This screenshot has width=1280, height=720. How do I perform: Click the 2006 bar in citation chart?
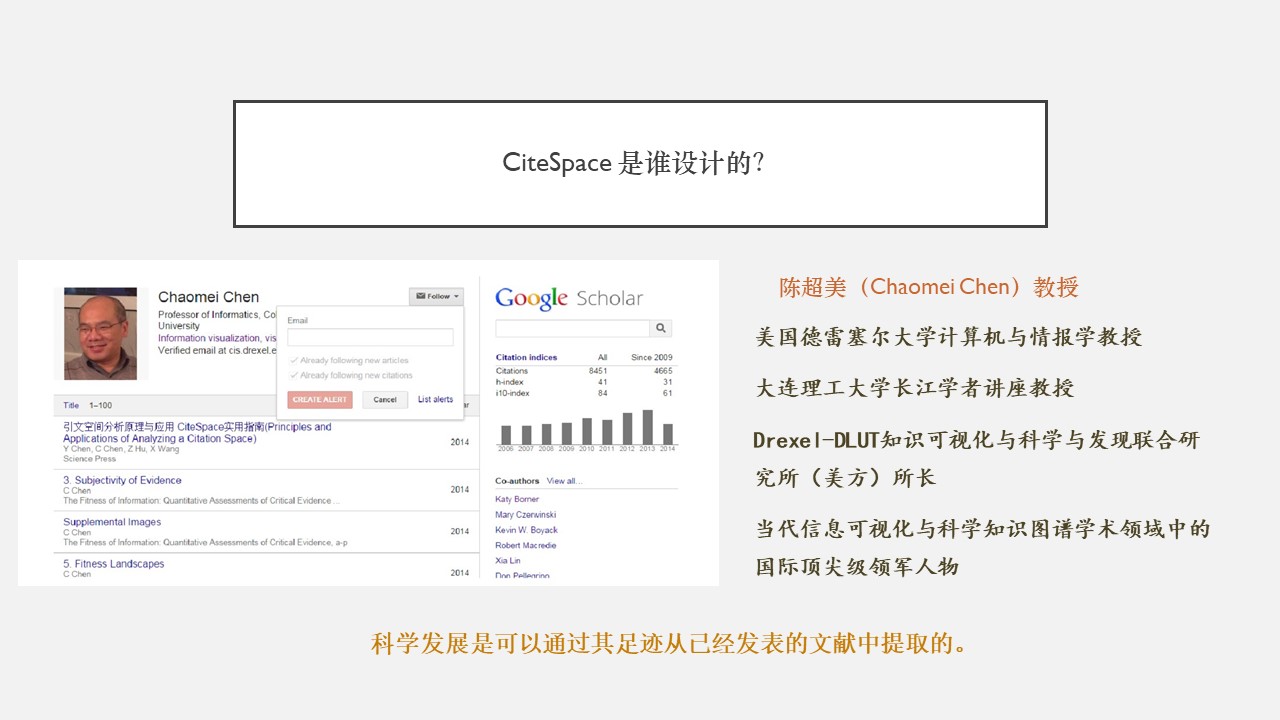[x=505, y=436]
